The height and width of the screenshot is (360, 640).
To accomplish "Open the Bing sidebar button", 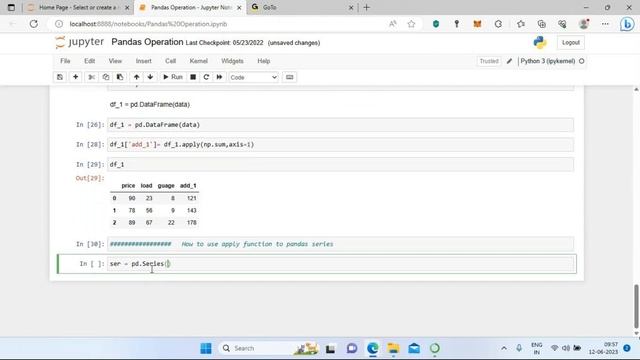I will (x=627, y=24).
